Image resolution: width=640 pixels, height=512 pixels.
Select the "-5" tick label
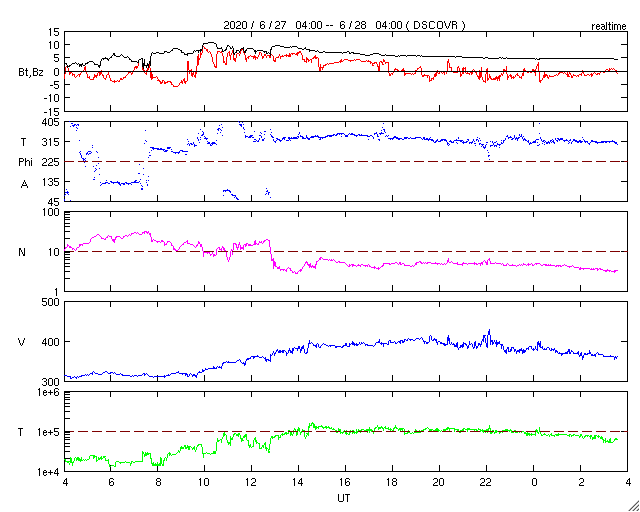click(53, 85)
